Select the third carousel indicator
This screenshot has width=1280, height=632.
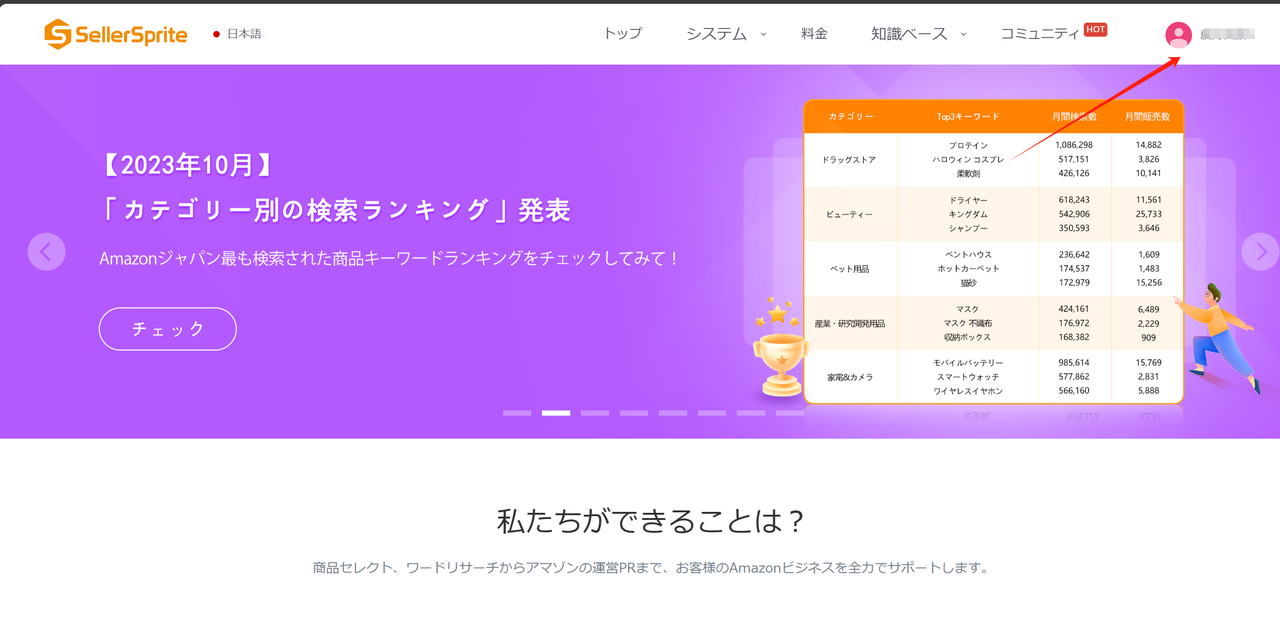(595, 413)
